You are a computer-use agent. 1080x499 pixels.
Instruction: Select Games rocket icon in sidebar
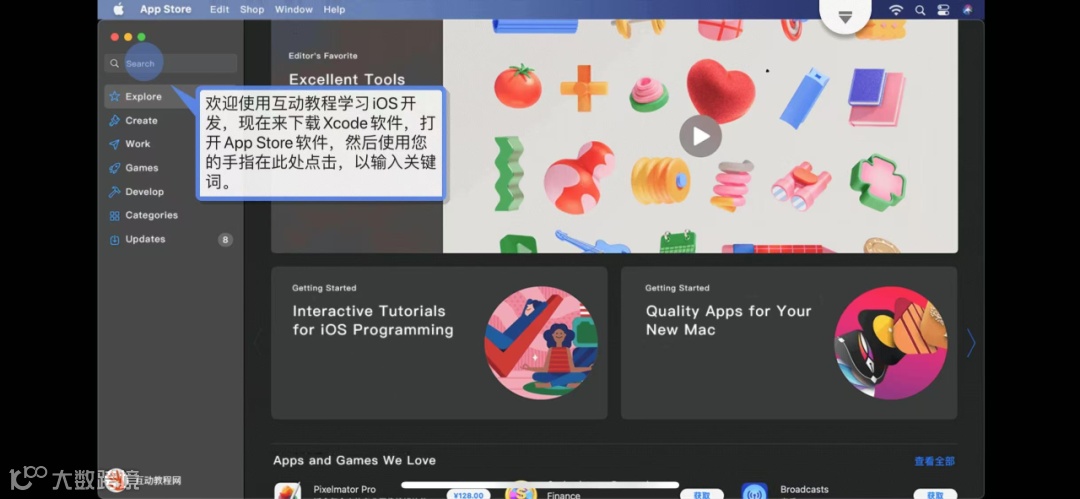114,168
